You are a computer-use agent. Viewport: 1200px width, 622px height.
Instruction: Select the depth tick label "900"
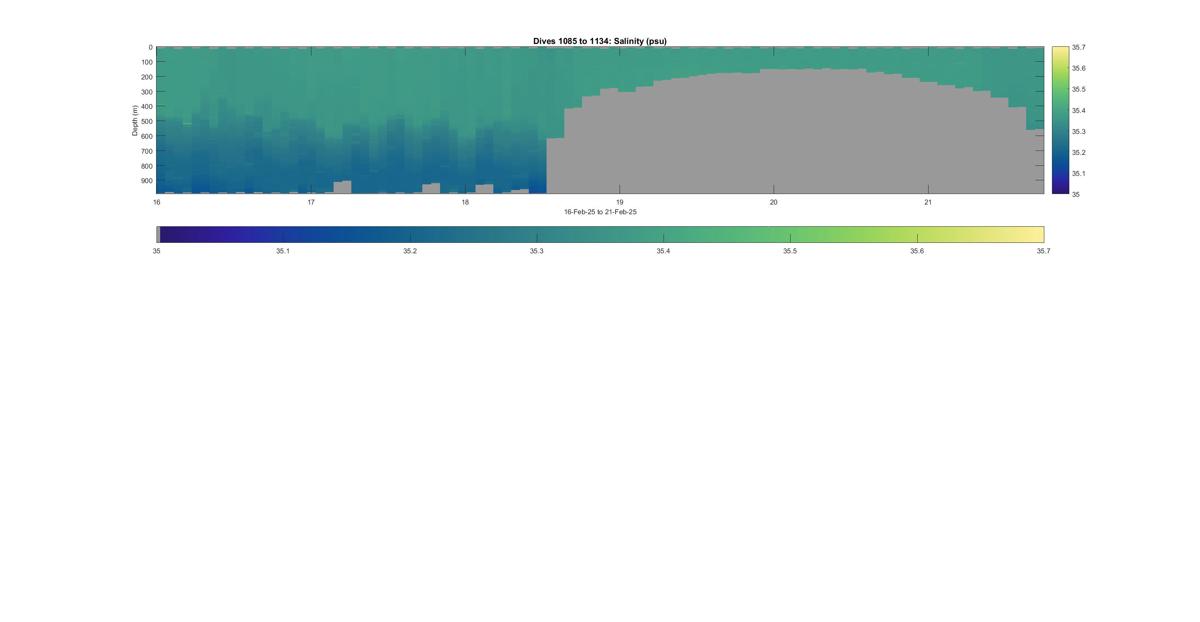coord(146,182)
